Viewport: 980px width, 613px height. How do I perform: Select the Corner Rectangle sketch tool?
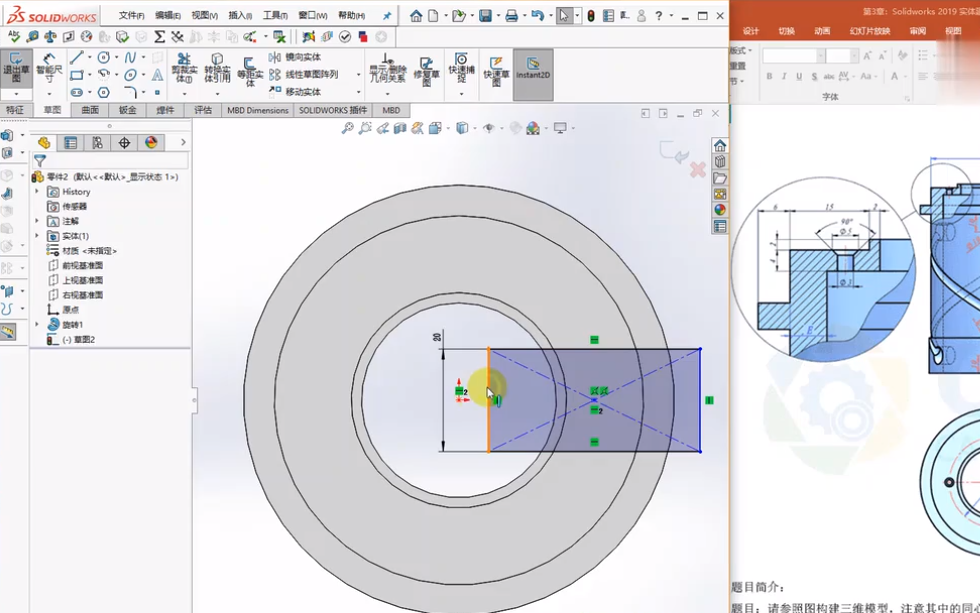pos(76,75)
